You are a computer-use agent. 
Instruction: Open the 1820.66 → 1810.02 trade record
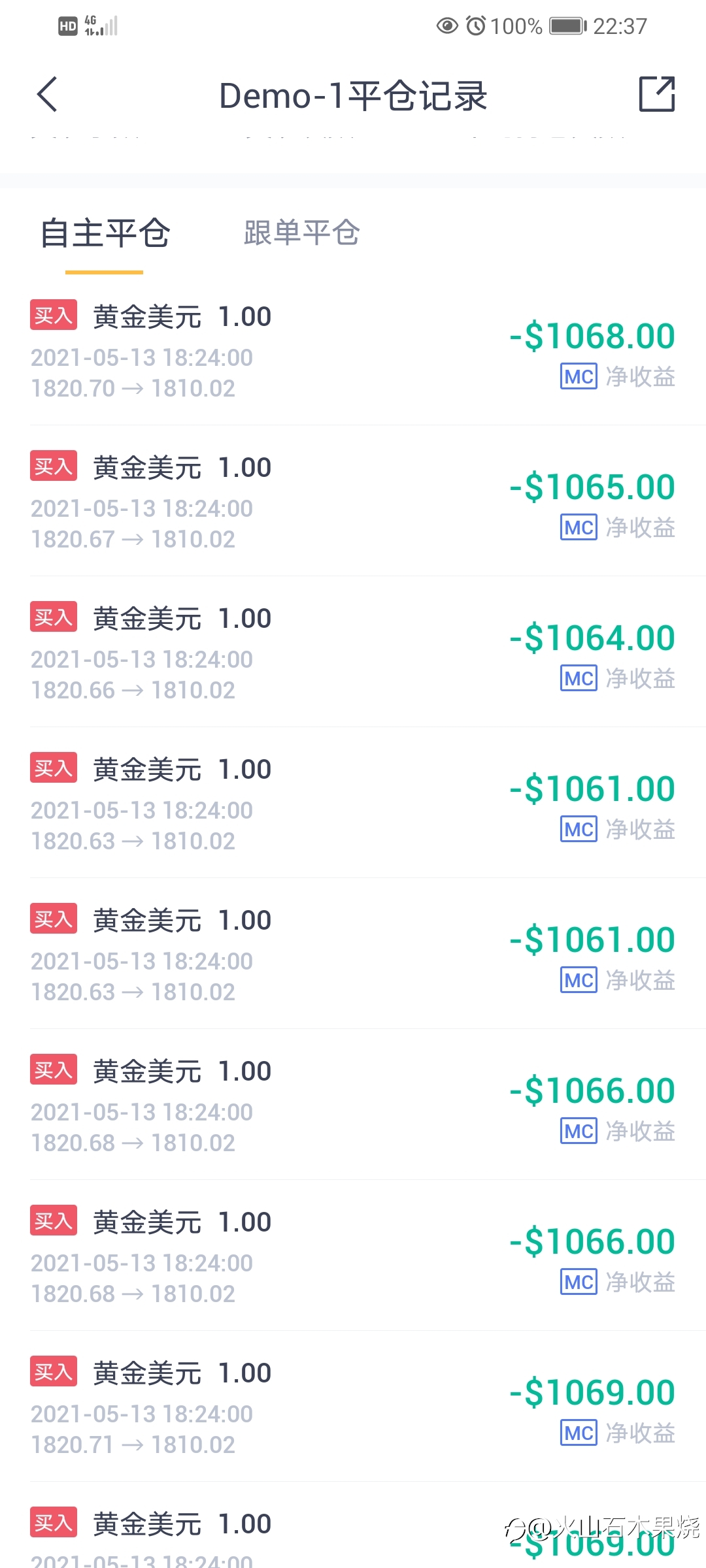point(353,652)
